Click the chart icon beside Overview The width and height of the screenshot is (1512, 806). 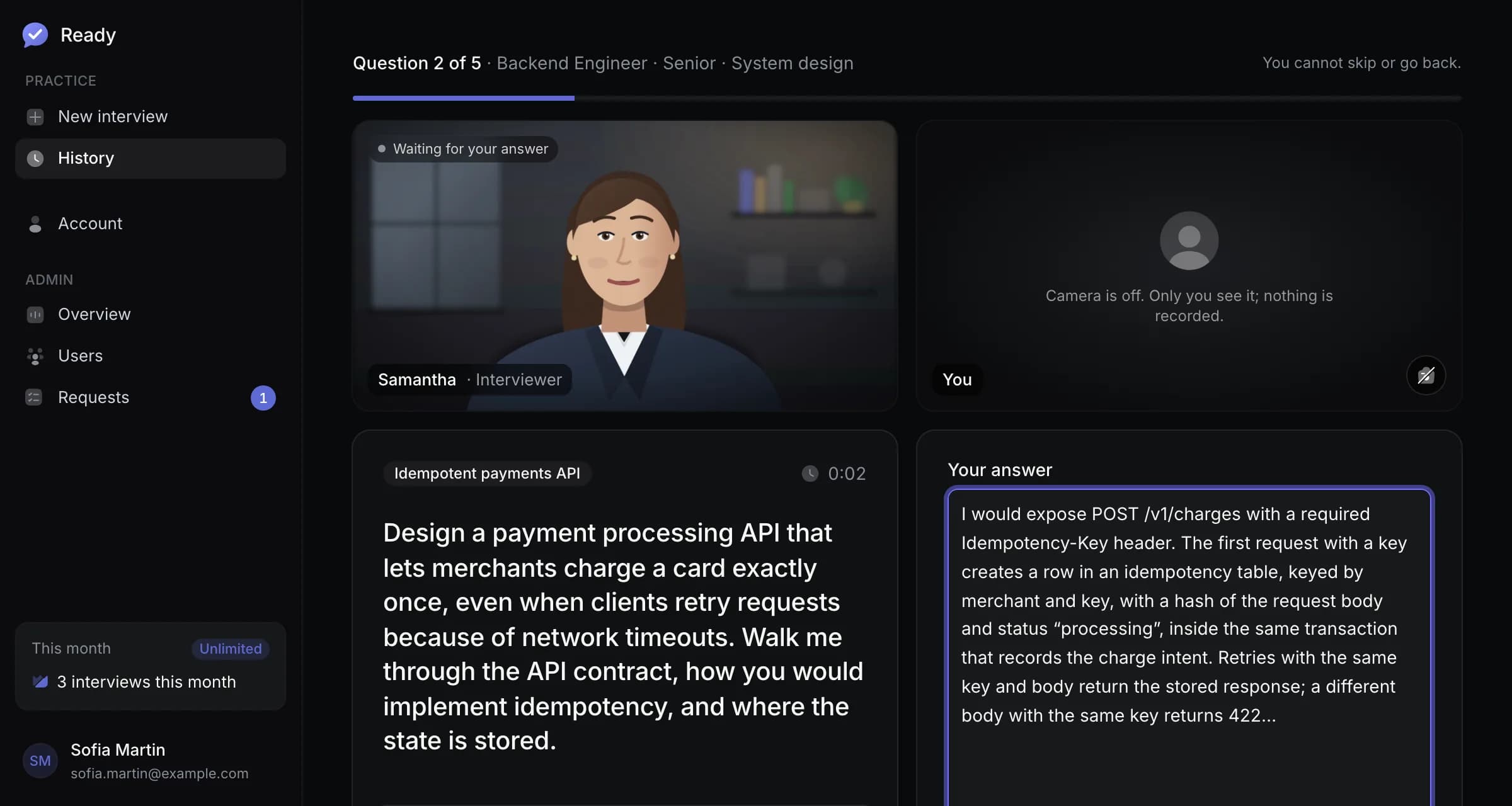pyautogui.click(x=35, y=315)
